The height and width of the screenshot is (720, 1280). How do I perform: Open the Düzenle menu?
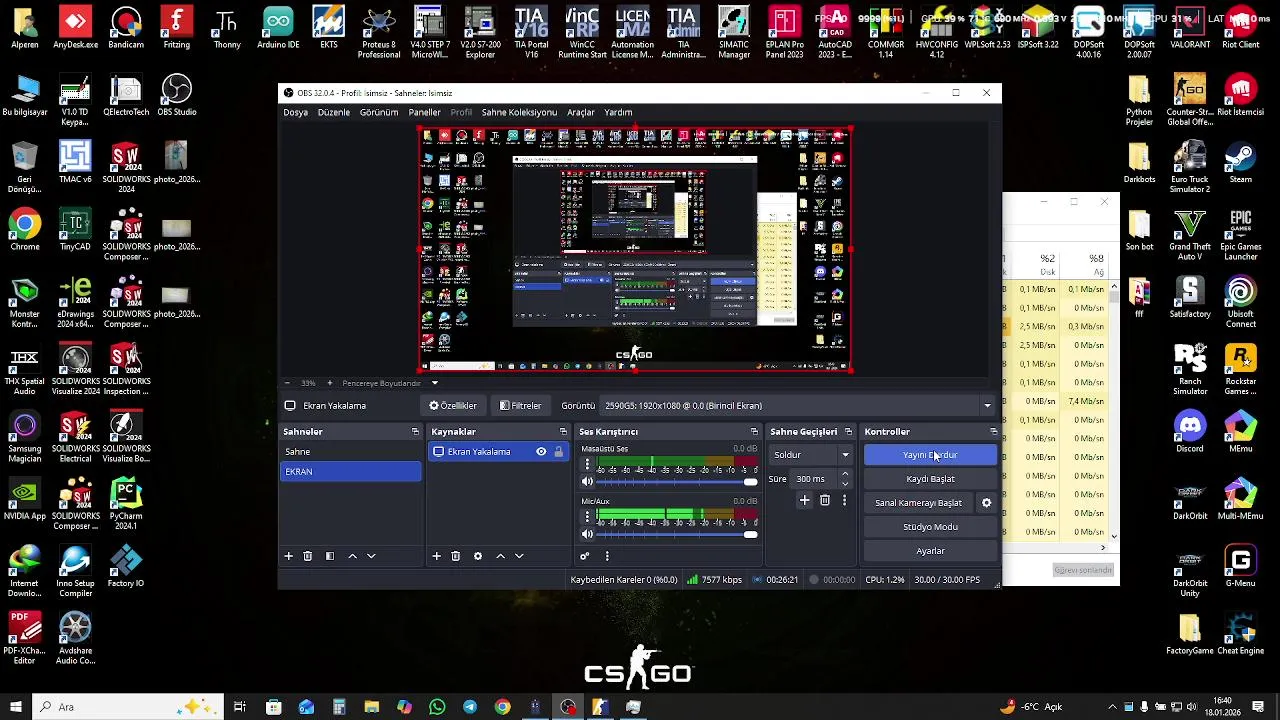pos(334,112)
